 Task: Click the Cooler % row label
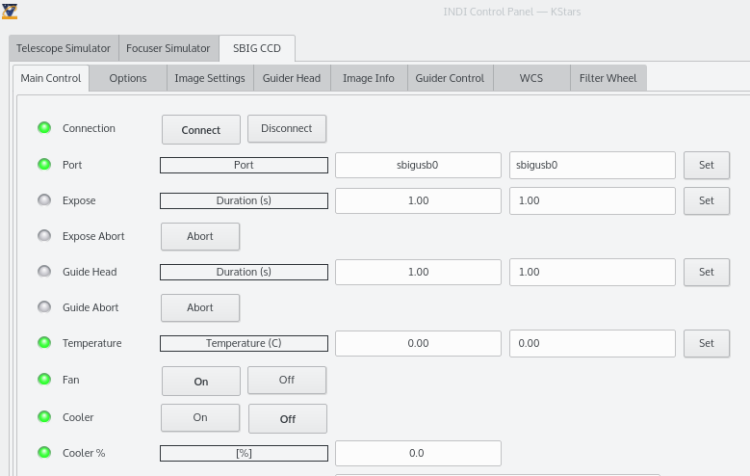84,453
